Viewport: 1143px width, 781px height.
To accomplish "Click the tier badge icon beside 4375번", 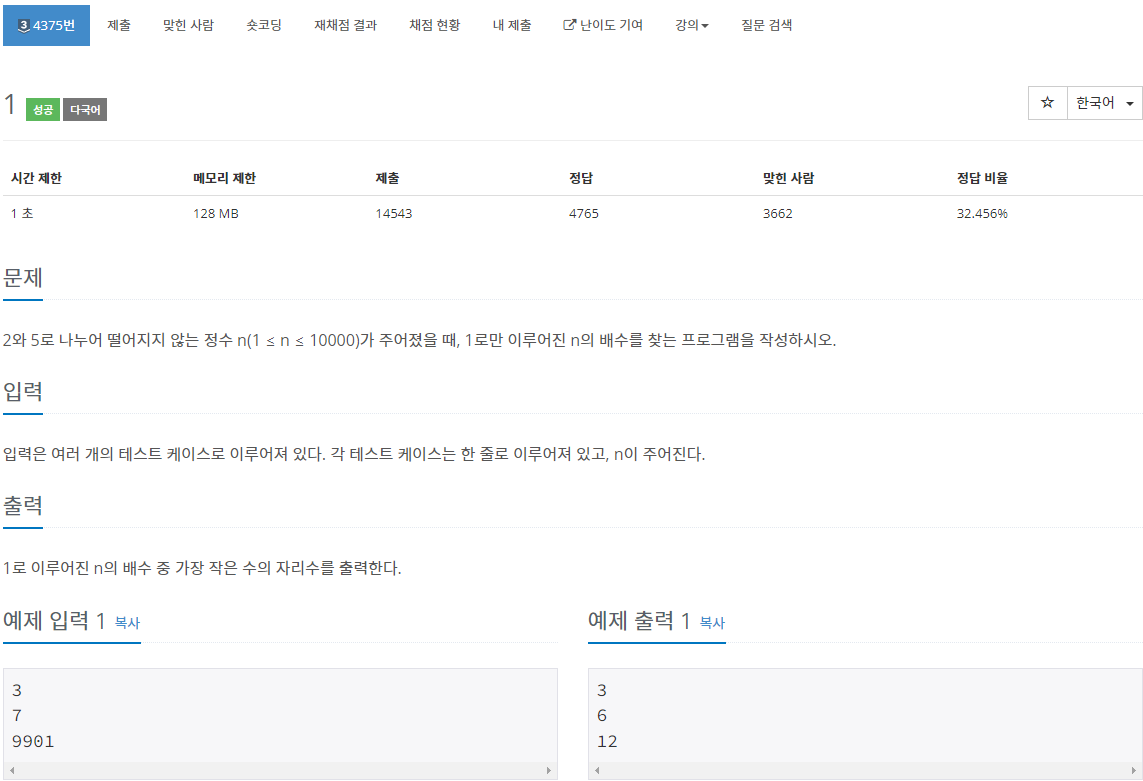I will coord(23,26).
